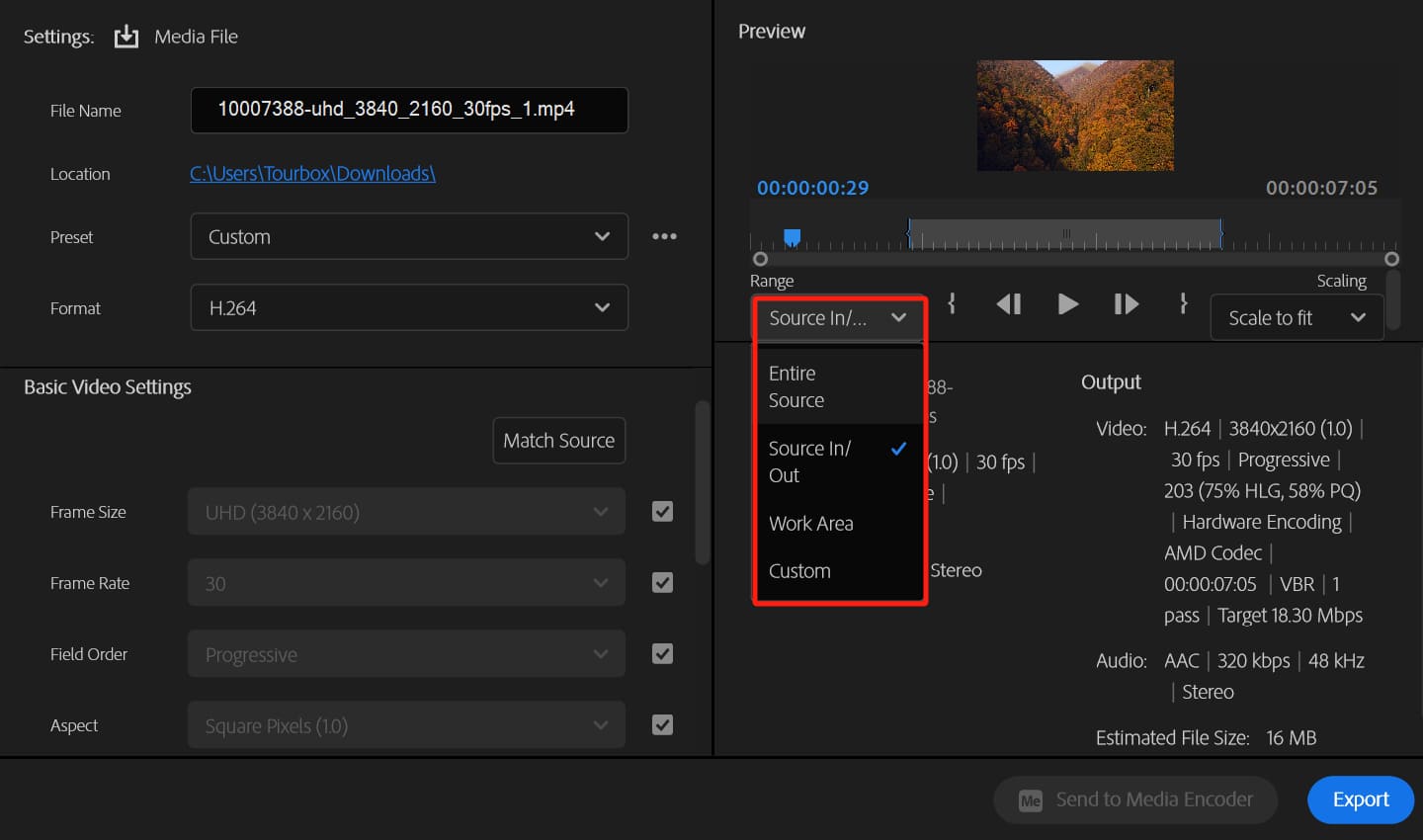
Task: Click right zoom bar circle handle
Action: click(1391, 259)
